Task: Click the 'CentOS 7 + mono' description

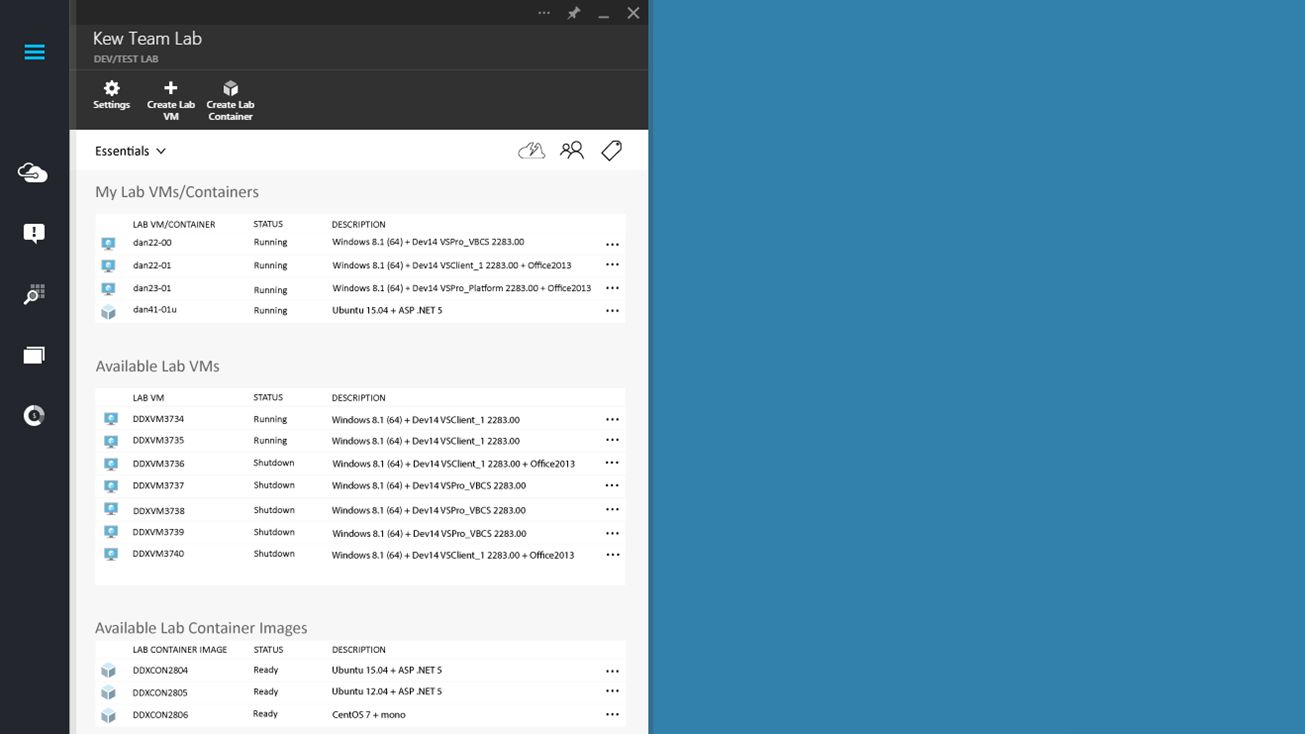Action: 369,715
